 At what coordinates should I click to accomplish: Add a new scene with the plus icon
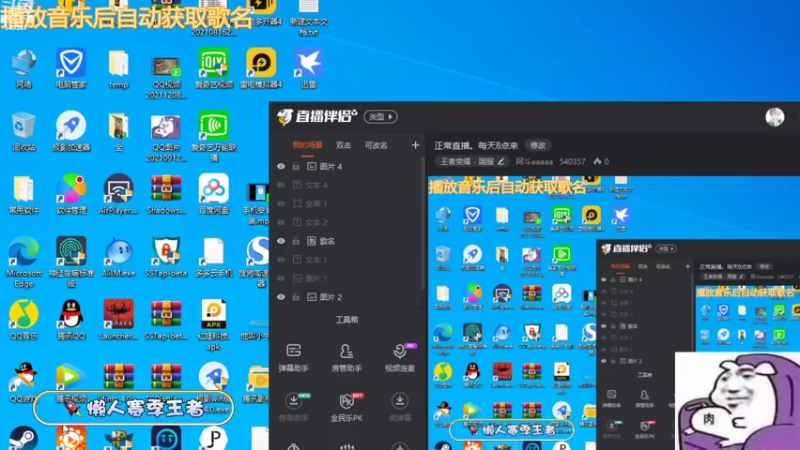[415, 145]
